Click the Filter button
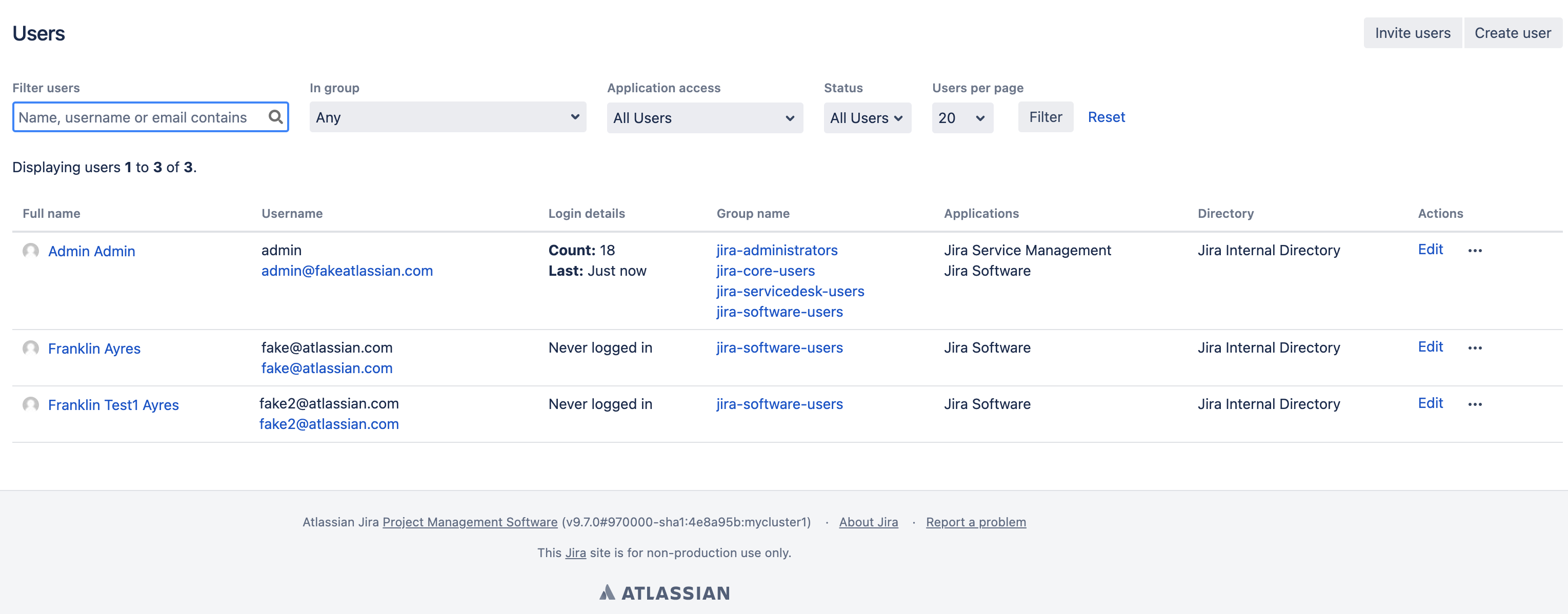This screenshot has width=1568, height=614. point(1045,117)
